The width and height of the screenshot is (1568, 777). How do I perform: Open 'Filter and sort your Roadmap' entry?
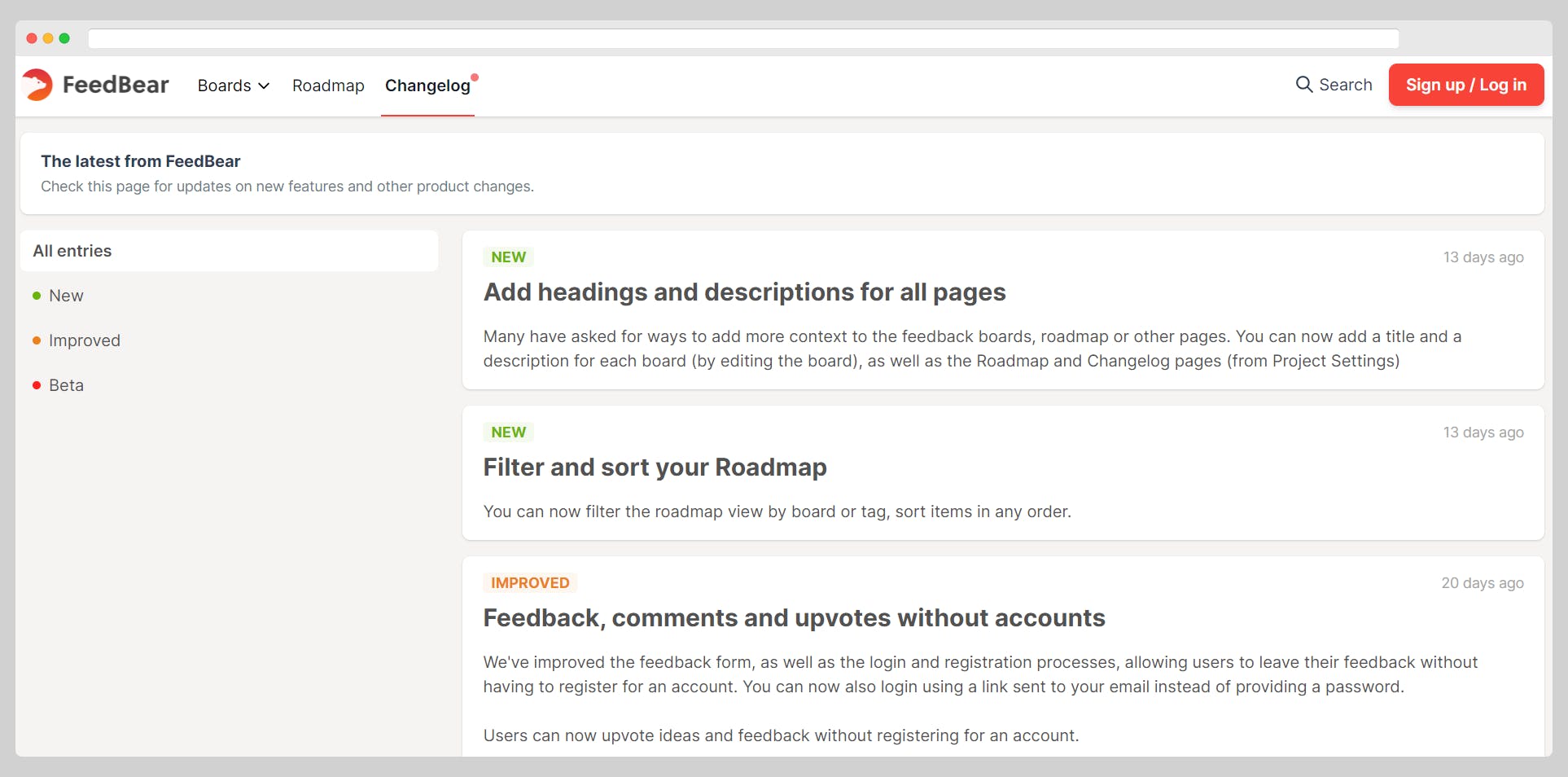pyautogui.click(x=655, y=468)
